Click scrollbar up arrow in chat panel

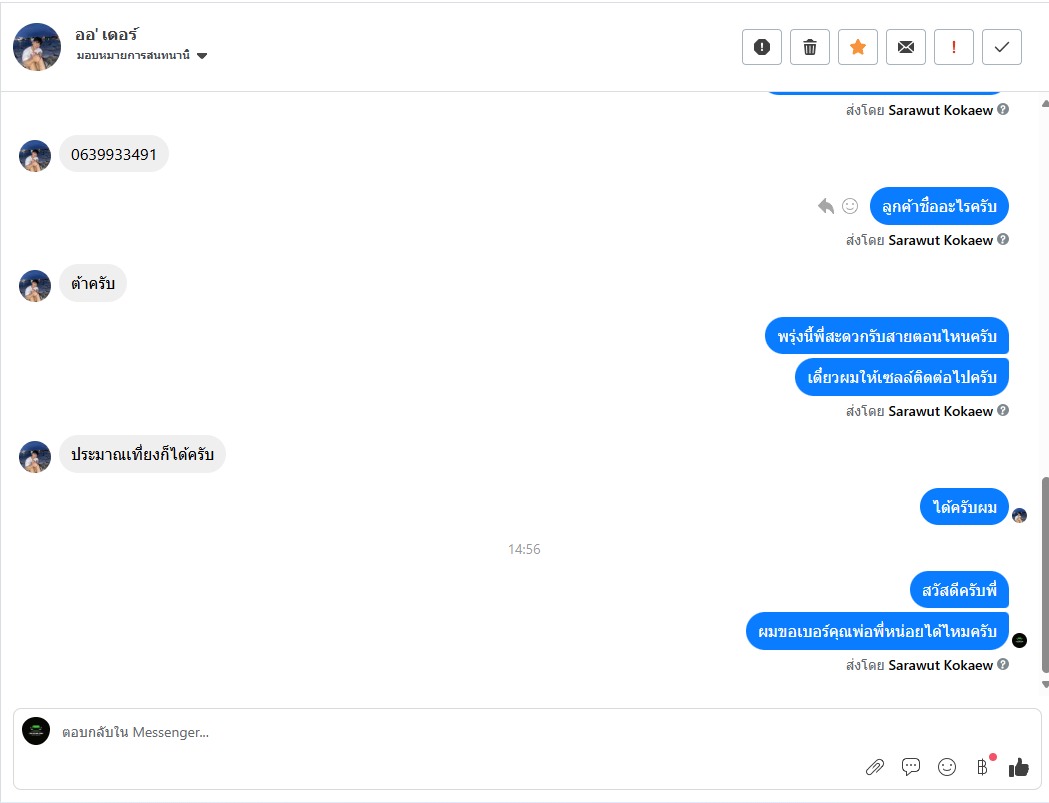1045,104
